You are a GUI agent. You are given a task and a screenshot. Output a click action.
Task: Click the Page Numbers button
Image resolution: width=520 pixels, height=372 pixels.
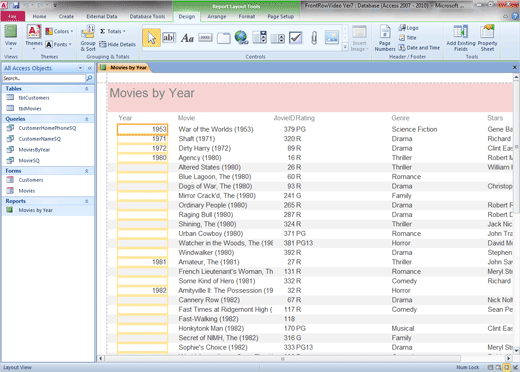click(x=385, y=38)
